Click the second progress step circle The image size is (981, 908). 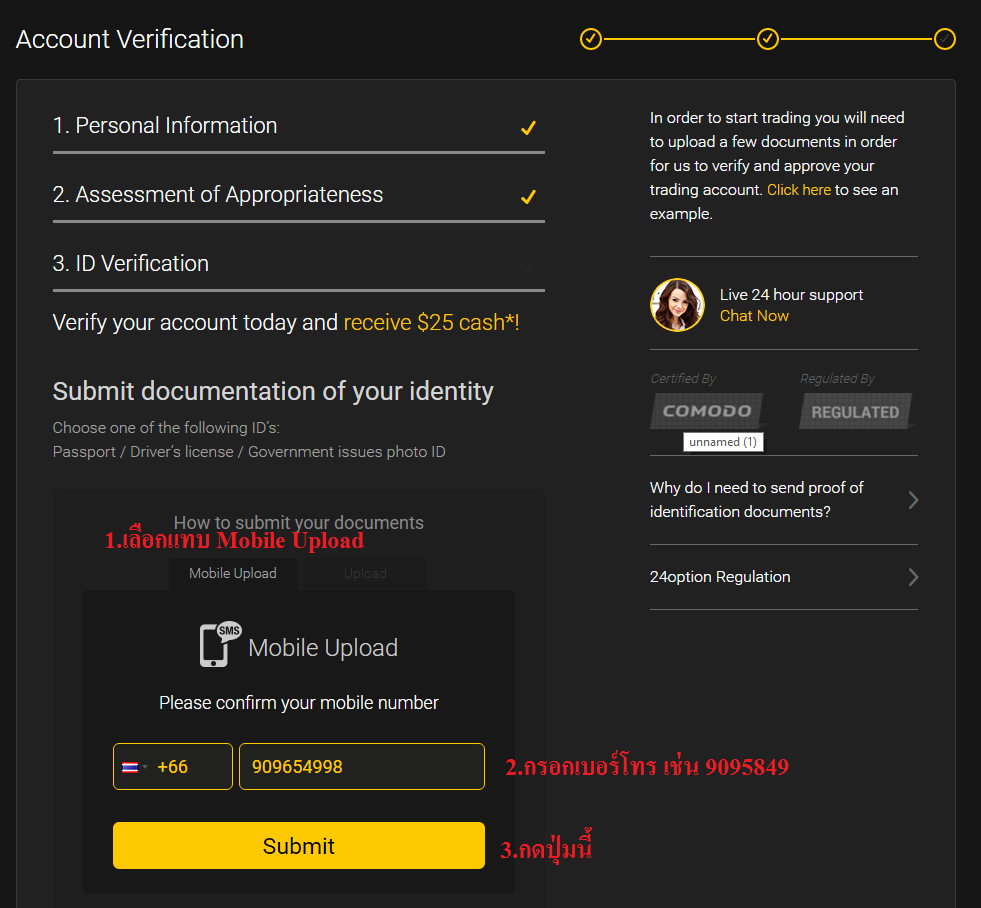pos(768,39)
